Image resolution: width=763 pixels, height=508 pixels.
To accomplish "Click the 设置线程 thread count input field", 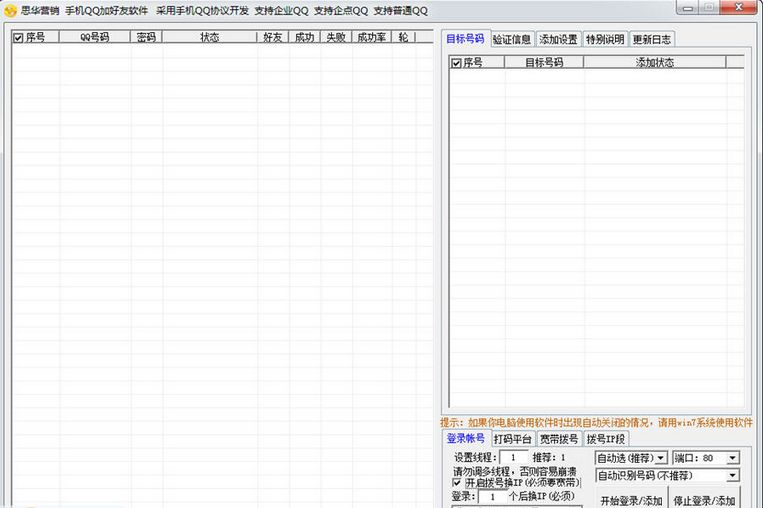I will pos(512,458).
